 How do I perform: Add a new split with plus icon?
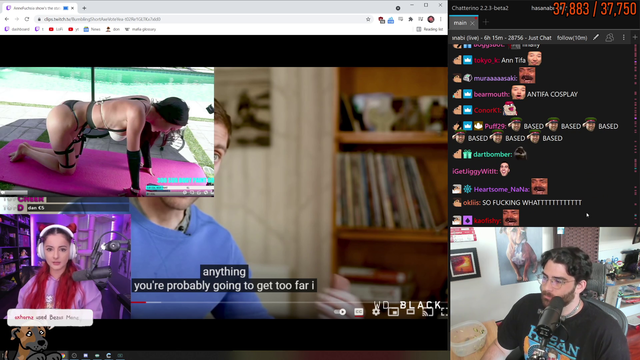[x=635, y=38]
